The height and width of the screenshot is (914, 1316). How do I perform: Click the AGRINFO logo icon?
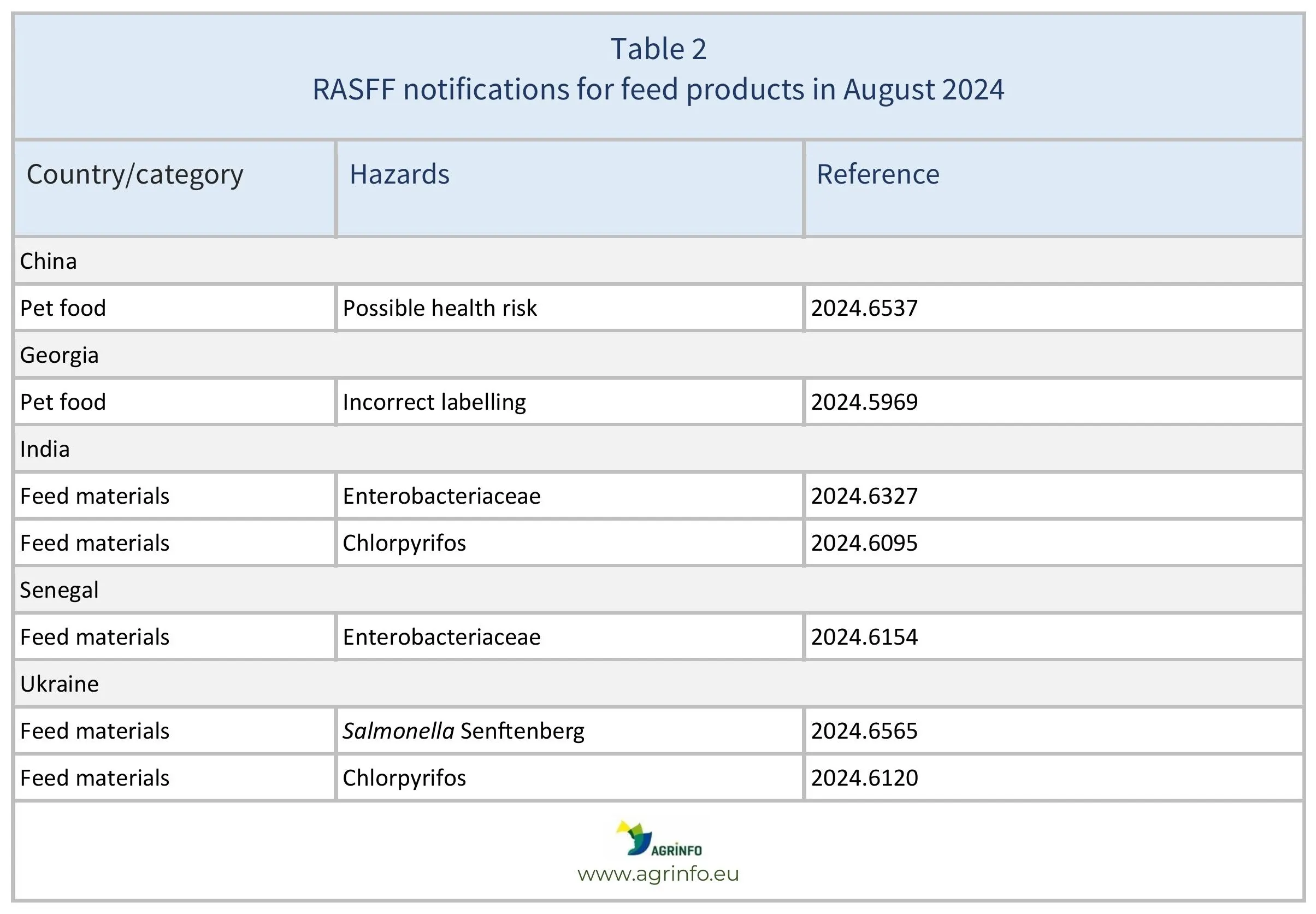coord(659,839)
